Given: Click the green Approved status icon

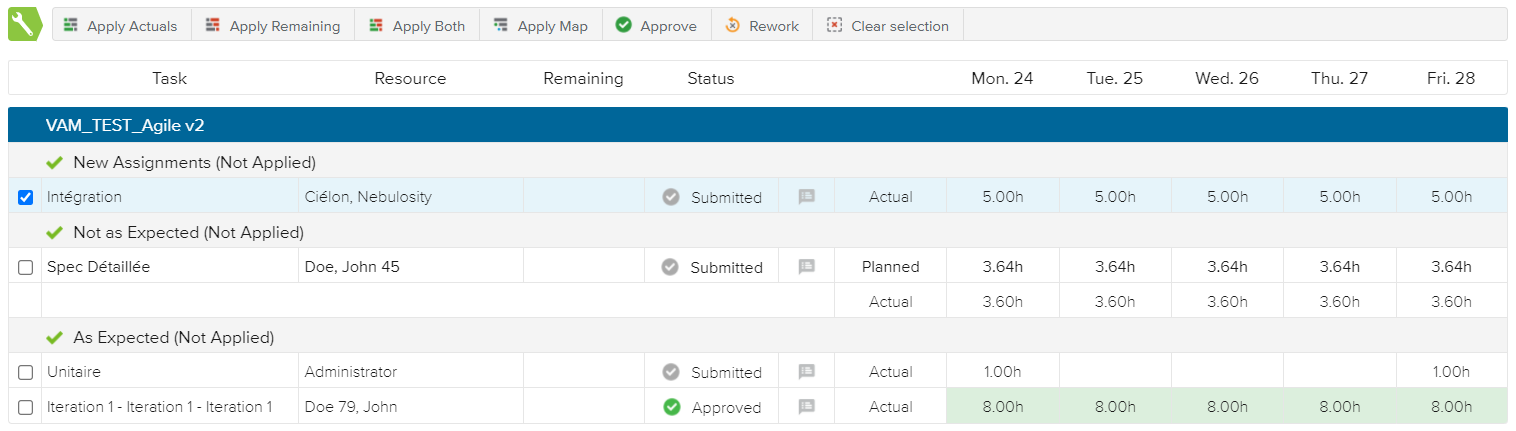Looking at the screenshot, I should 672,408.
